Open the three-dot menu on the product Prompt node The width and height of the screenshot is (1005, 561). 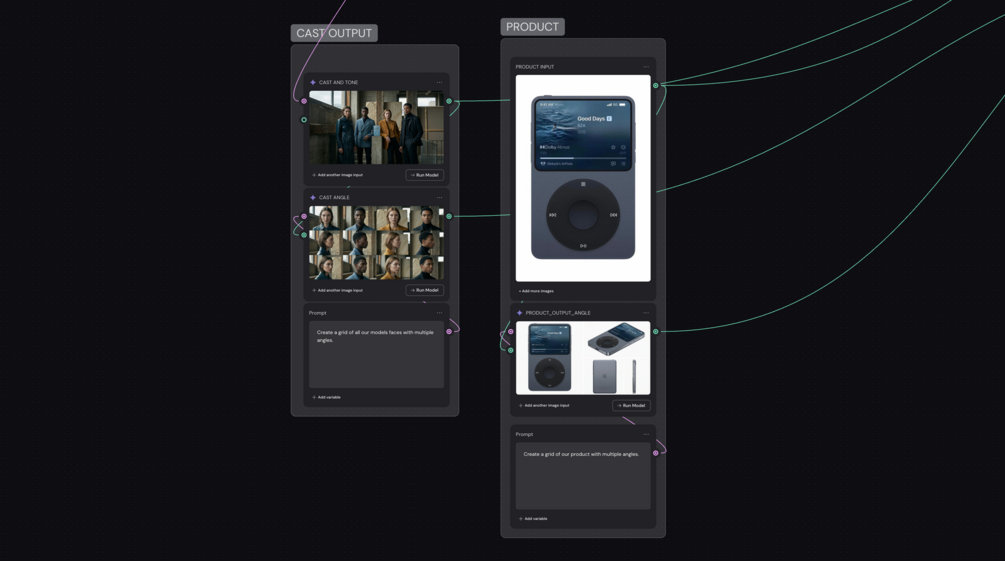point(646,434)
